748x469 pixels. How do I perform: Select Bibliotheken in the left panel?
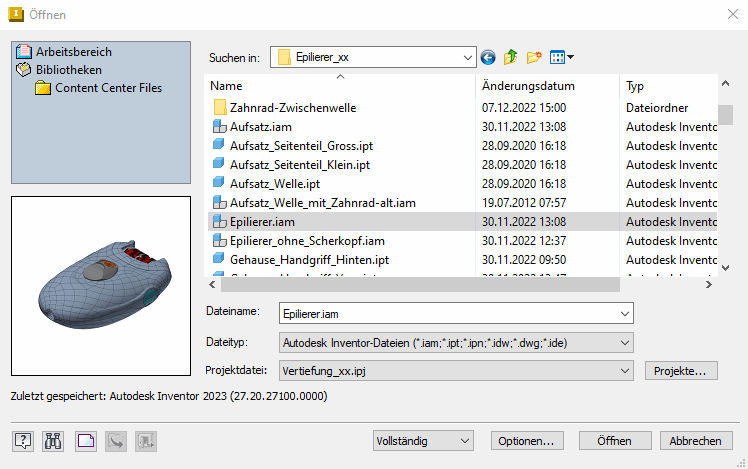(68, 70)
